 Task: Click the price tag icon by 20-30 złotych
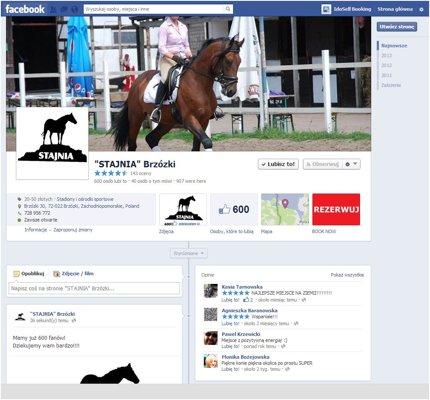point(19,199)
